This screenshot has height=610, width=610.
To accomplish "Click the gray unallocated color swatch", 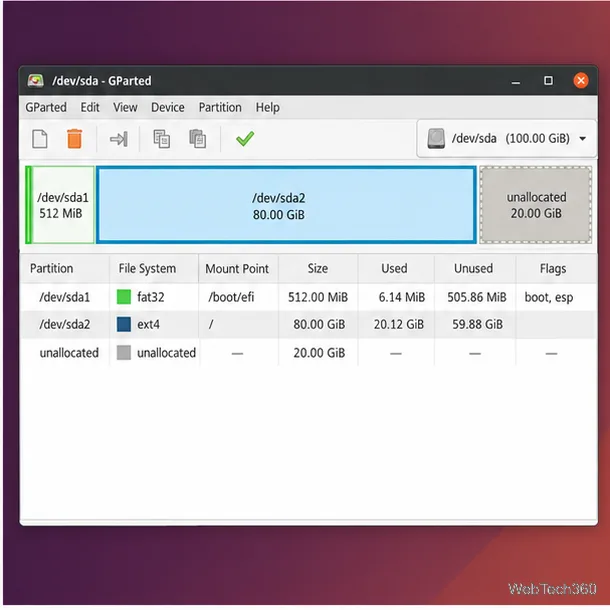I will [x=124, y=352].
